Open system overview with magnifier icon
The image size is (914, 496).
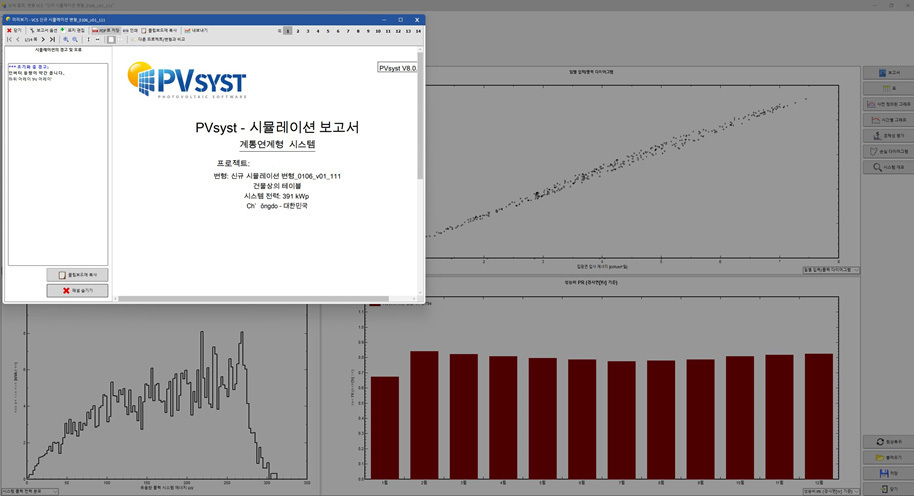coord(888,167)
